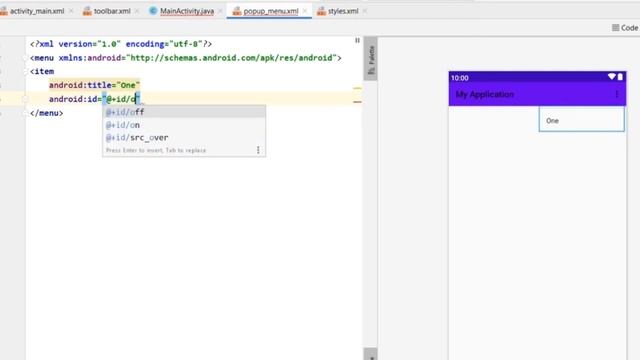Screen dimensions: 640x360
Task: Click the inspection status indicator above the editor scrollbar
Action: (x=357, y=40)
